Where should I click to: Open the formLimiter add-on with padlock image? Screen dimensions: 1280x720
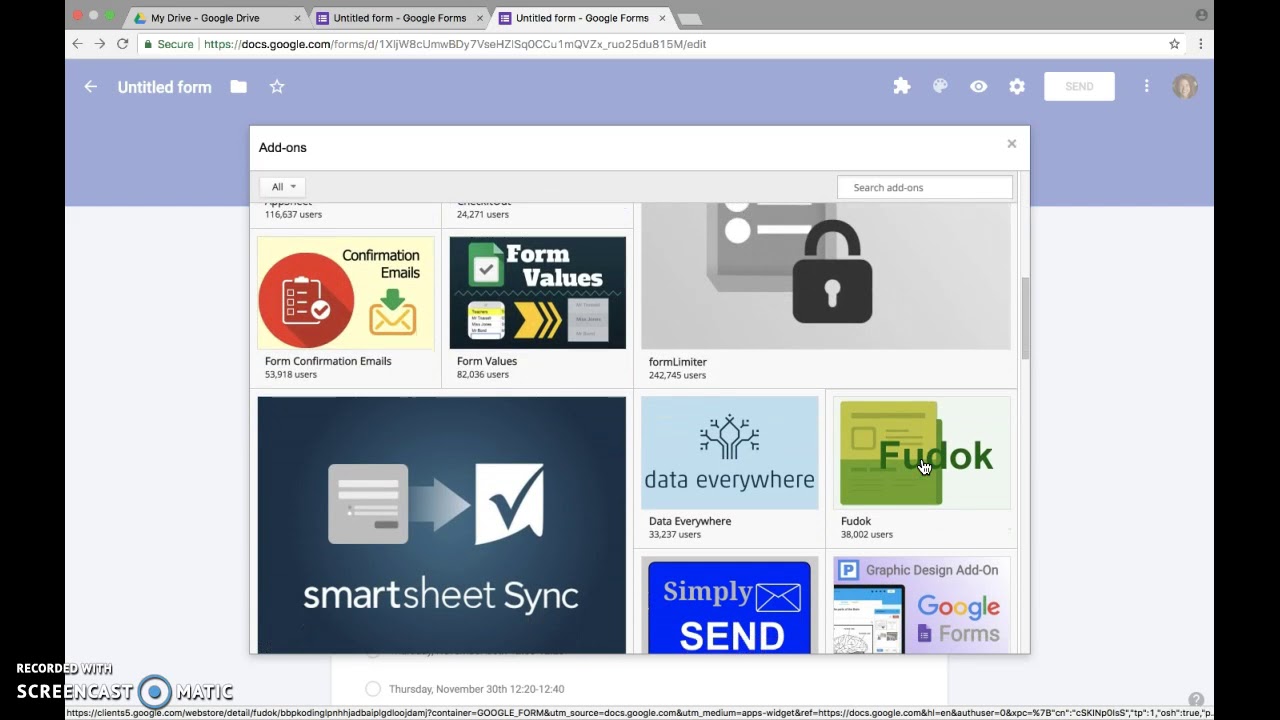click(x=826, y=276)
